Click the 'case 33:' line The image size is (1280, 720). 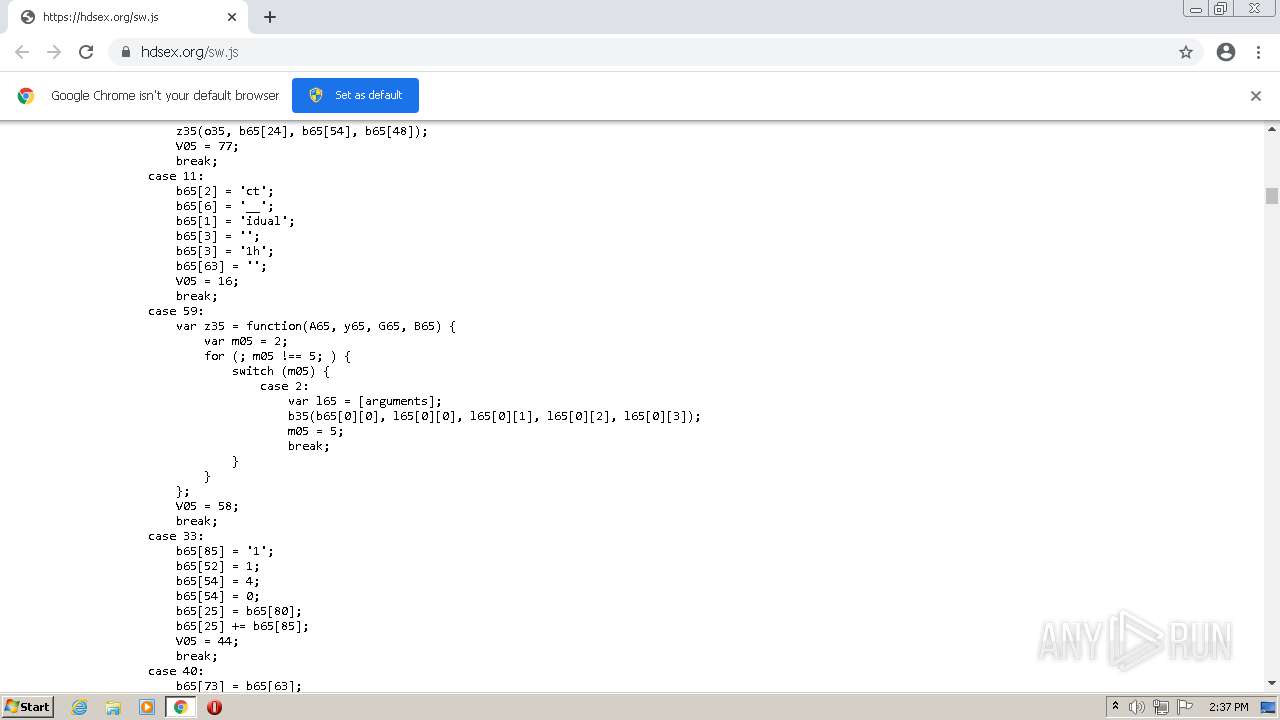[176, 536]
